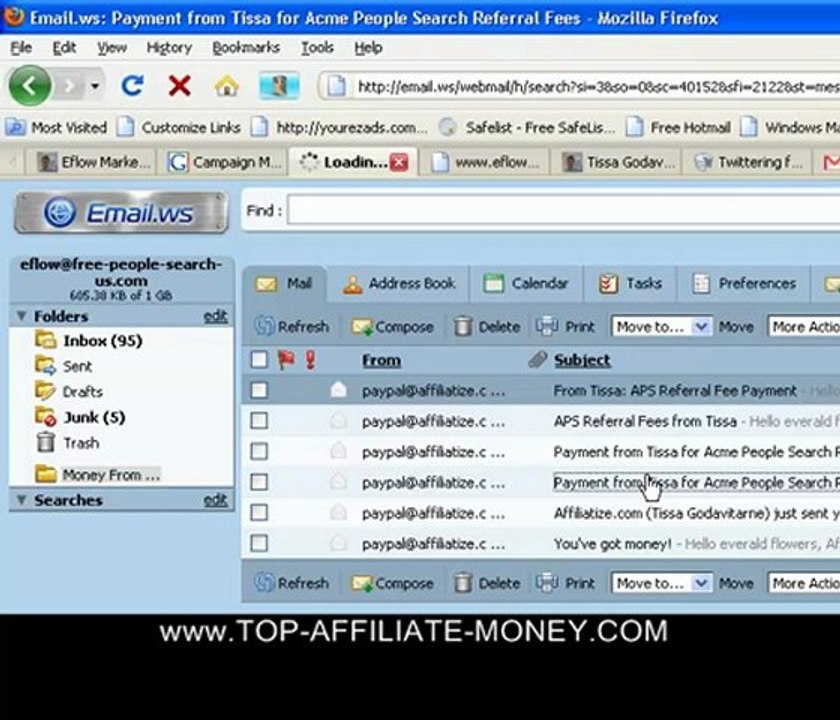Viewport: 840px width, 720px height.
Task: Switch to the Tissa Godav... browser tab
Action: point(619,162)
